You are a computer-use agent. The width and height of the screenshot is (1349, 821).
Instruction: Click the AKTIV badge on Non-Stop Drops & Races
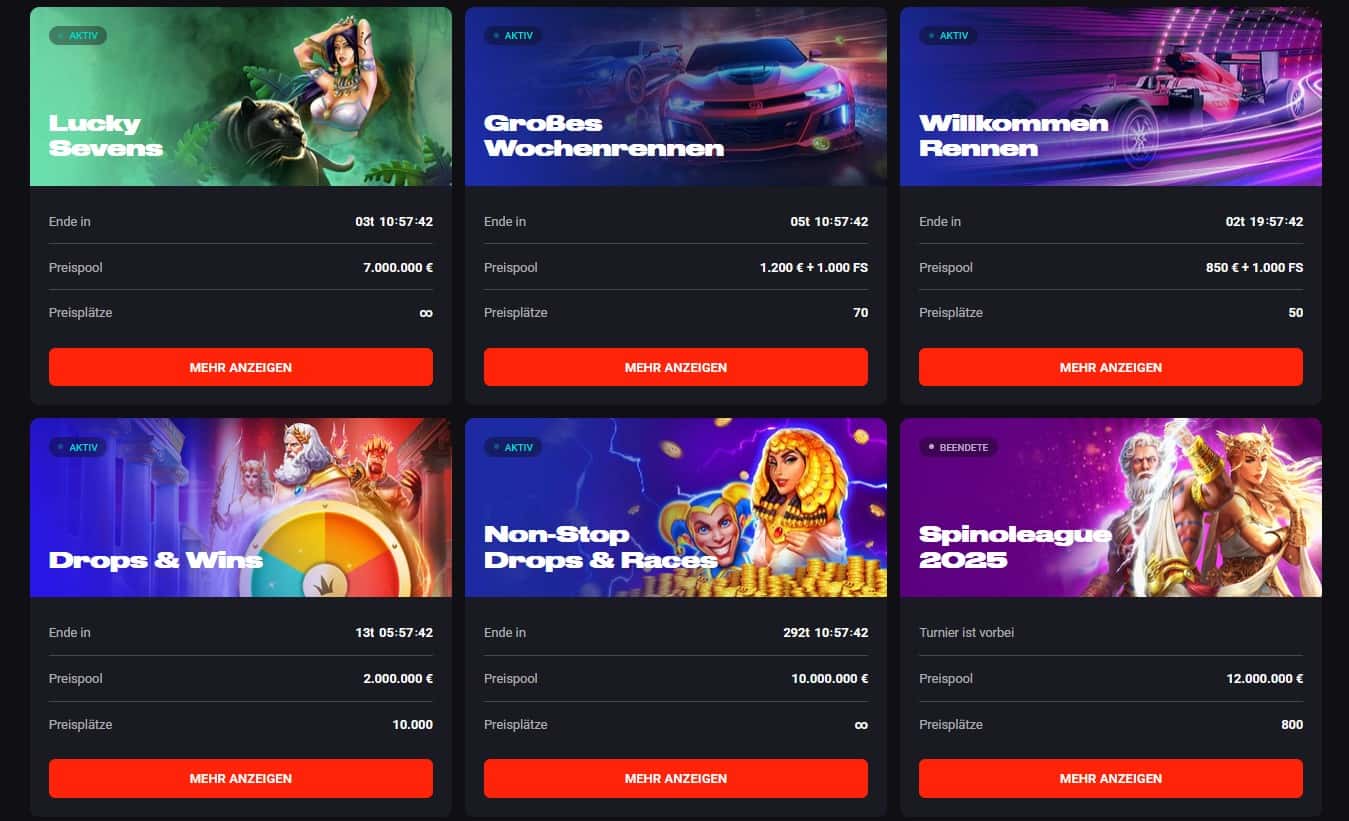click(x=513, y=447)
